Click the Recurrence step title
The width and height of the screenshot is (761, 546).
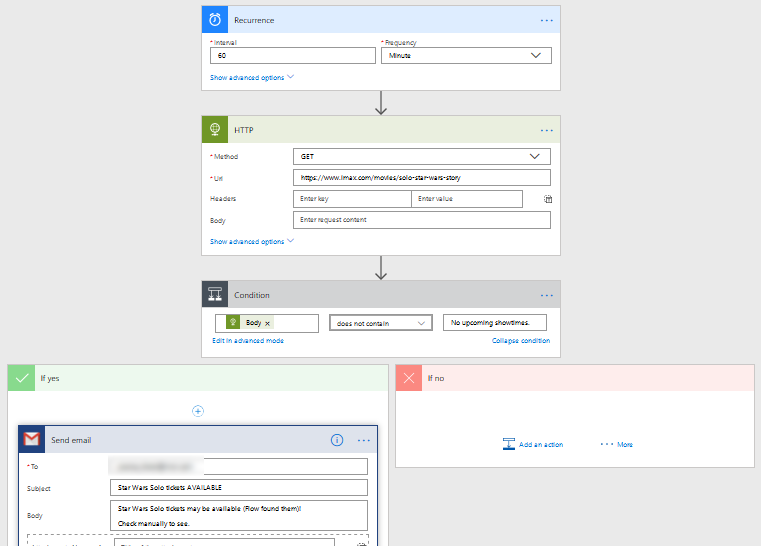tap(254, 20)
